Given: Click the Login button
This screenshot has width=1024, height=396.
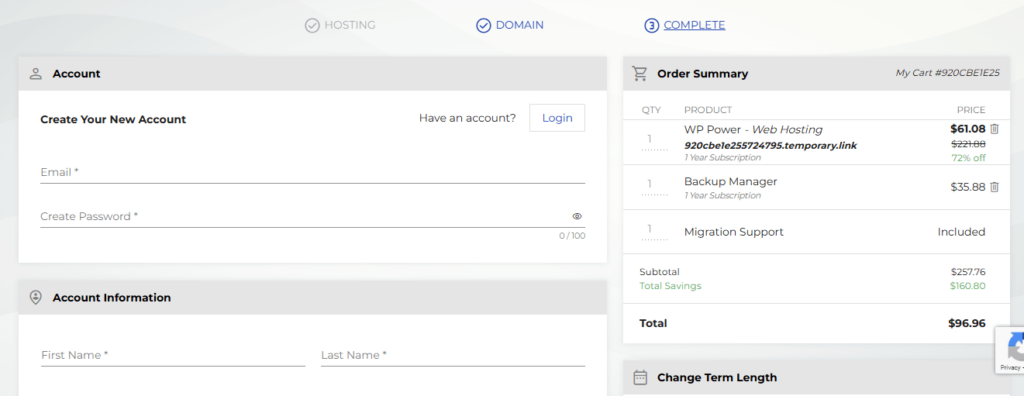Looking at the screenshot, I should click(557, 118).
